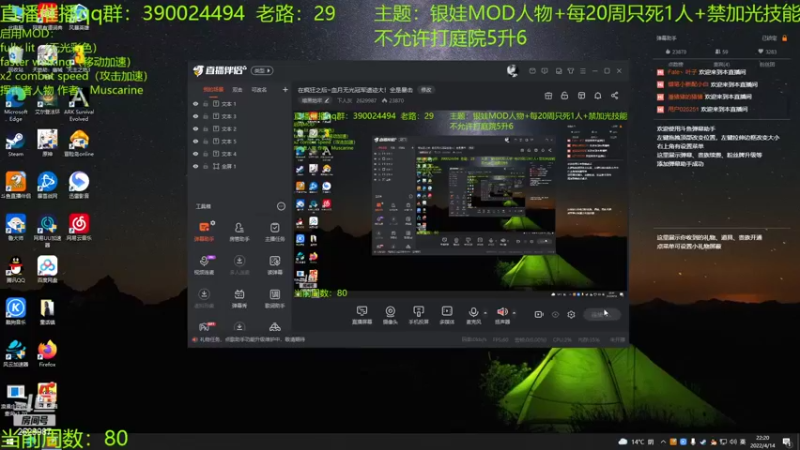The height and width of the screenshot is (450, 800).
Task: Switch to the third scene tab
Action: tap(259, 89)
